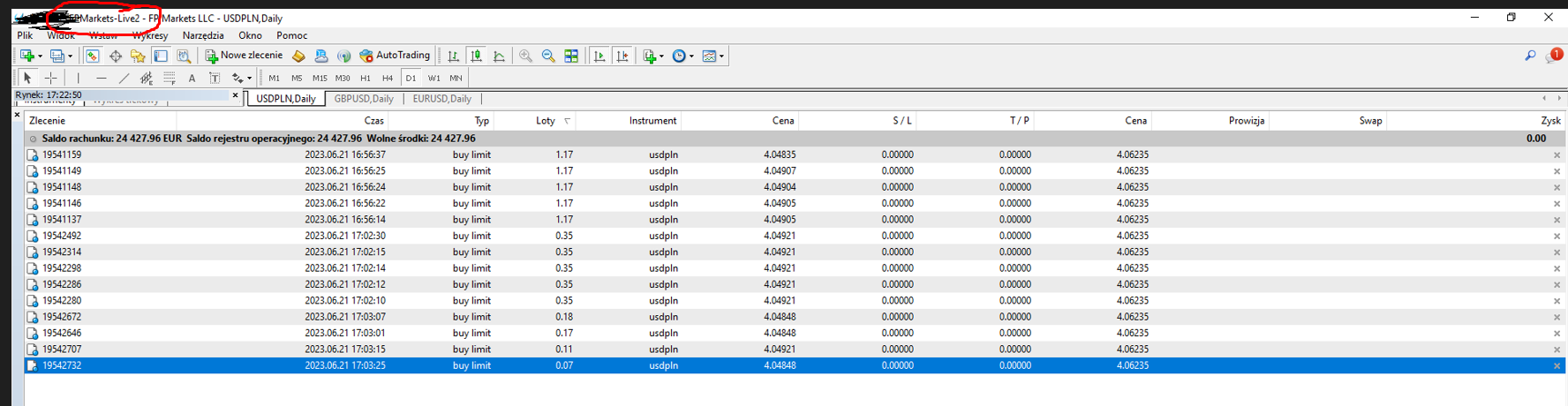Close the Rynek market watch panel
This screenshot has width=1568, height=406.
[236, 95]
